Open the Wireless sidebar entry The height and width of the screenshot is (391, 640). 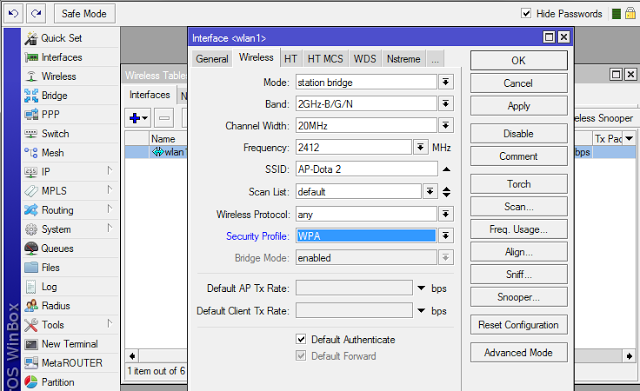[71, 76]
